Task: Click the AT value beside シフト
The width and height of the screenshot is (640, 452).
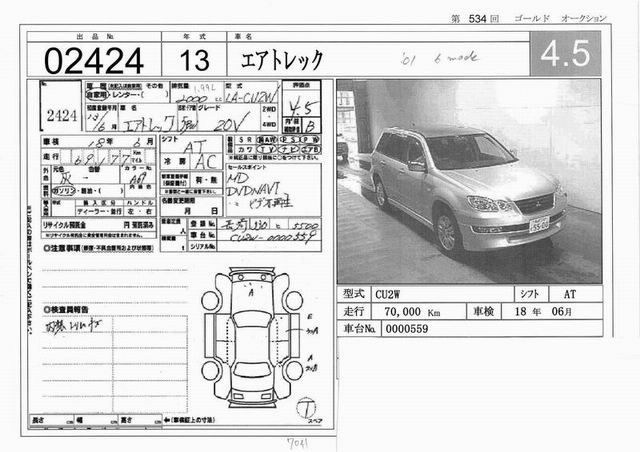Action: (570, 294)
